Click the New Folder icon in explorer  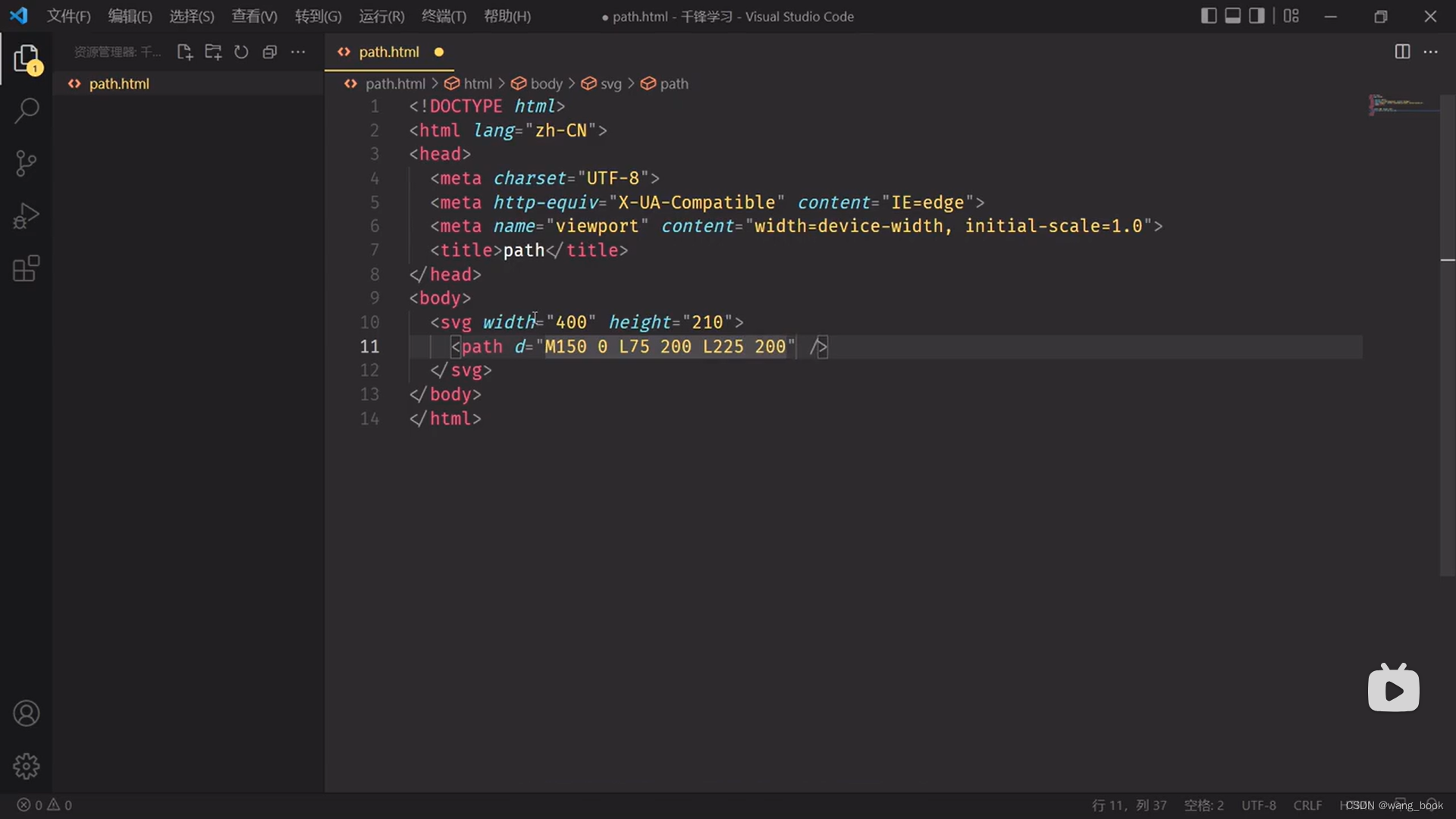213,52
